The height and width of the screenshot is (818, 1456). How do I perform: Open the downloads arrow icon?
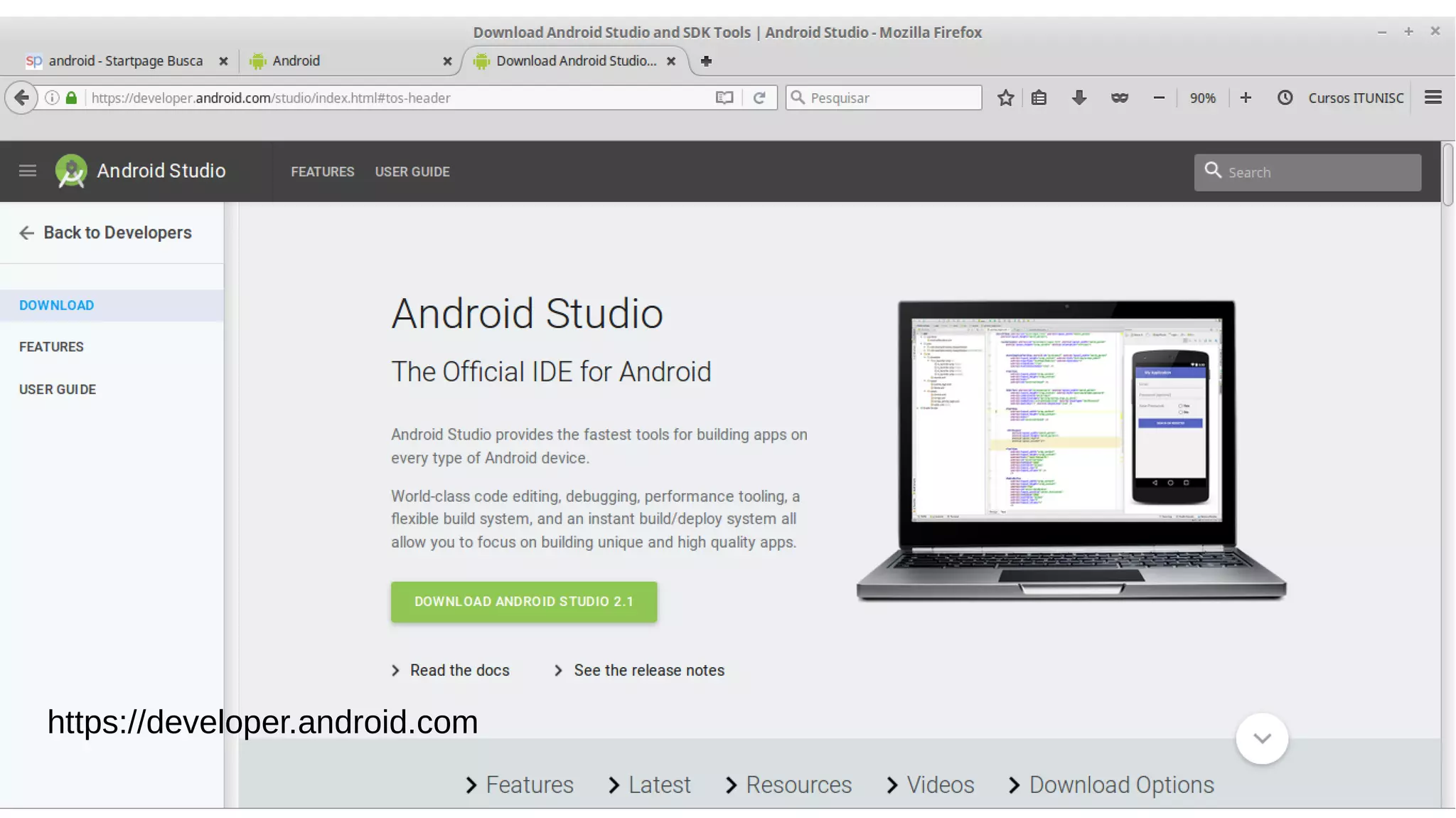point(1078,97)
